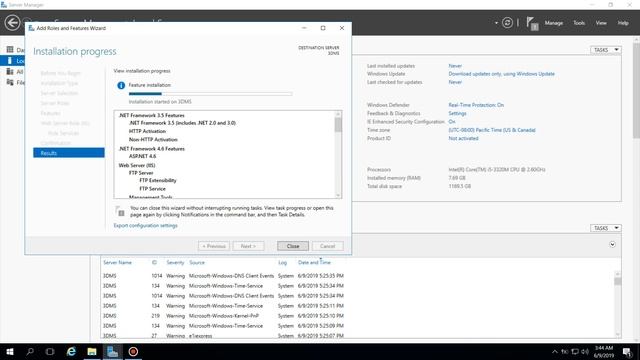Viewport: 640px width, 360px height.
Task: Select the Results step in wizard
Action: [69, 153]
